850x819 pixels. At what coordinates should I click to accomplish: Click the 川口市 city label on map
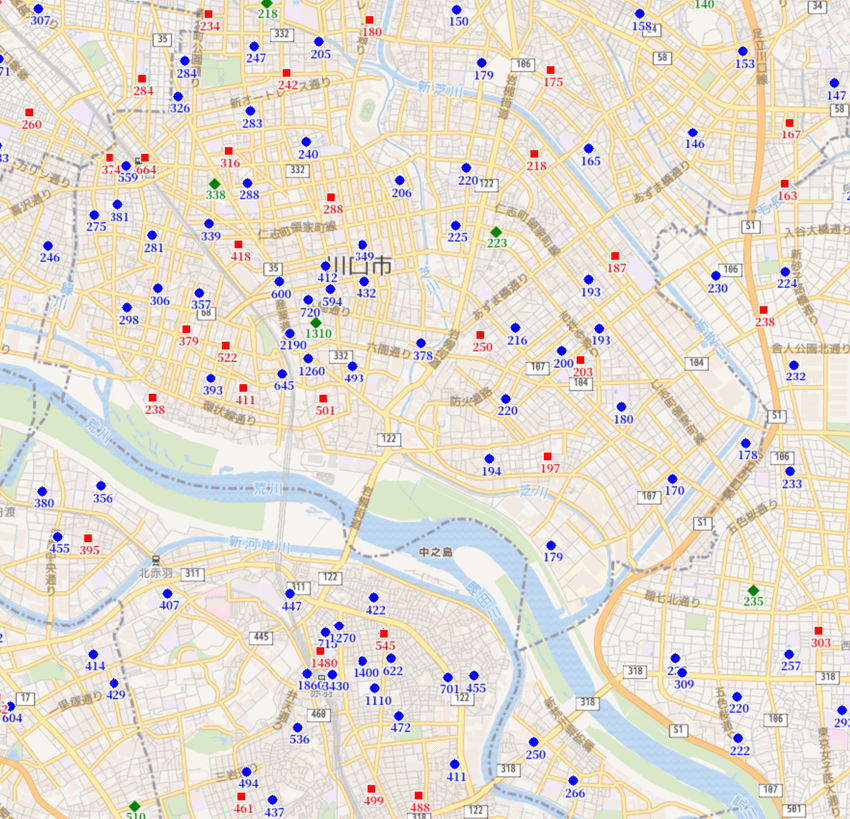click(361, 267)
